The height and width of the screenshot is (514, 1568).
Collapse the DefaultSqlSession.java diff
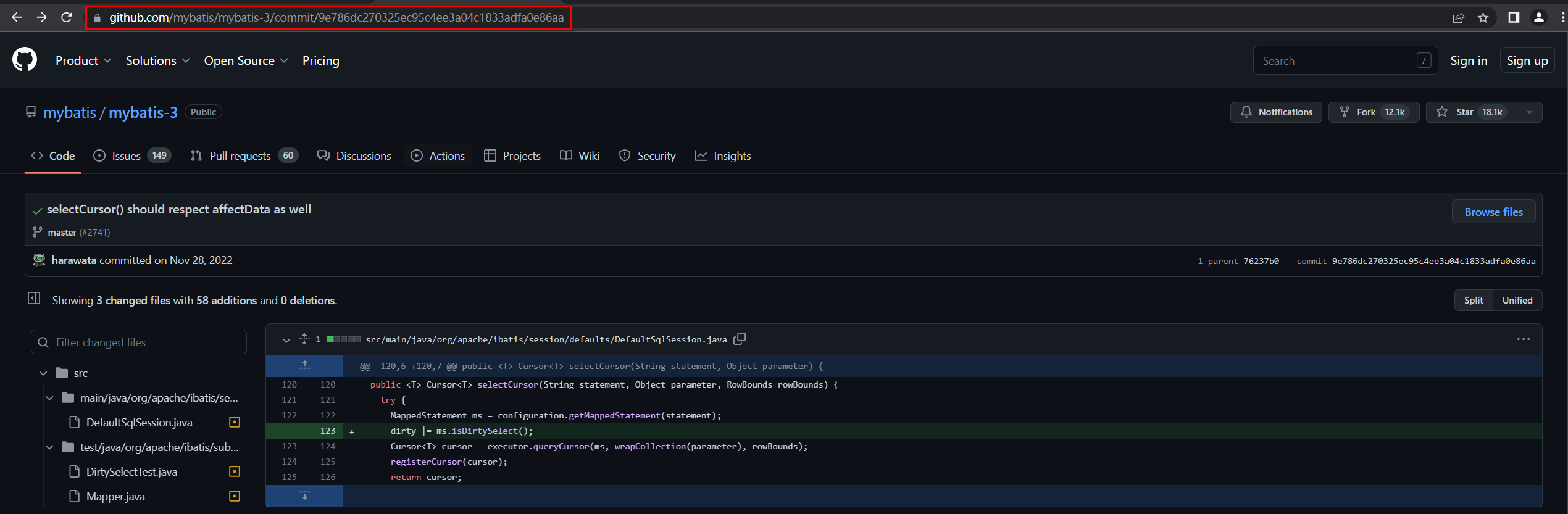(286, 339)
